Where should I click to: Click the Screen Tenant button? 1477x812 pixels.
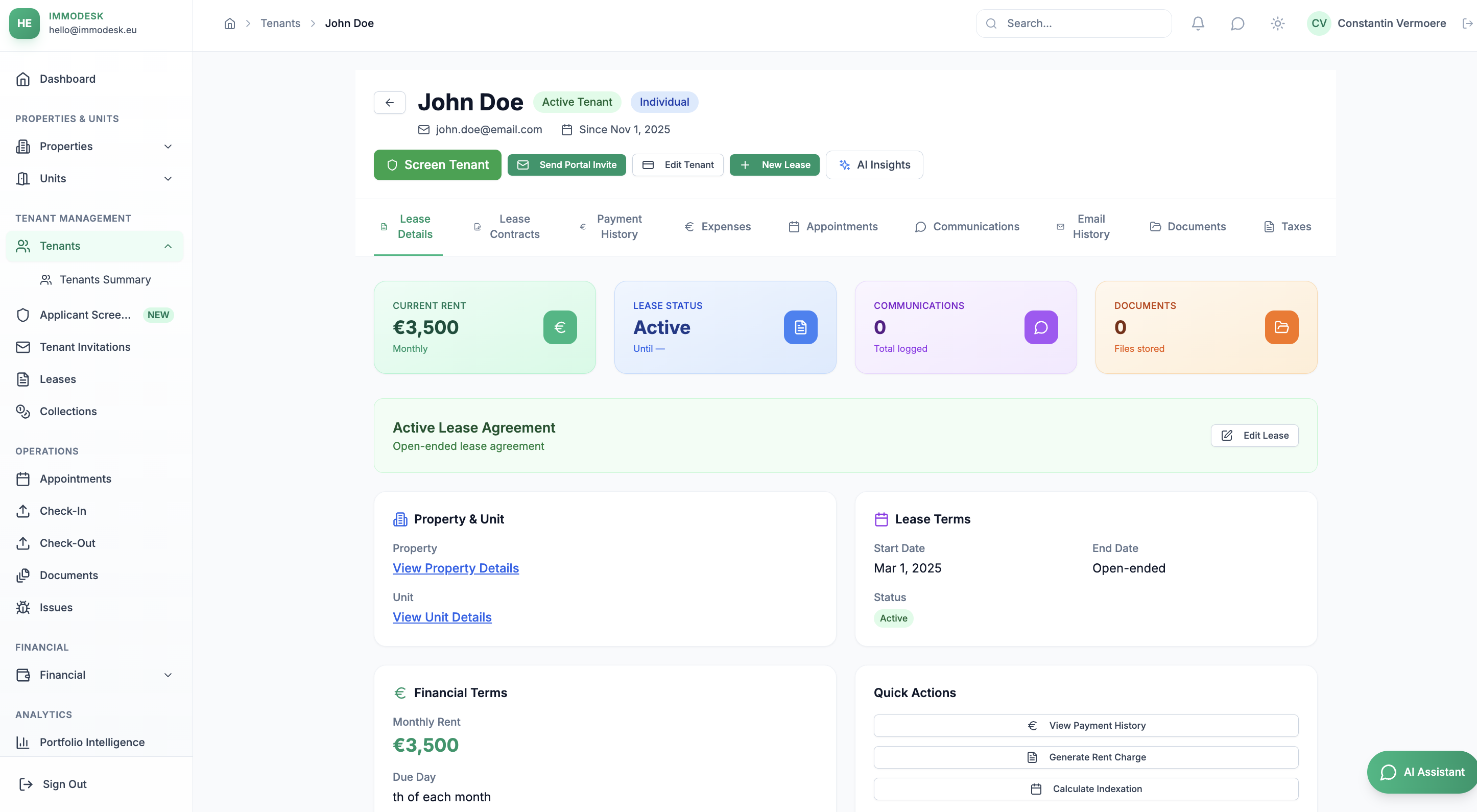(x=437, y=164)
